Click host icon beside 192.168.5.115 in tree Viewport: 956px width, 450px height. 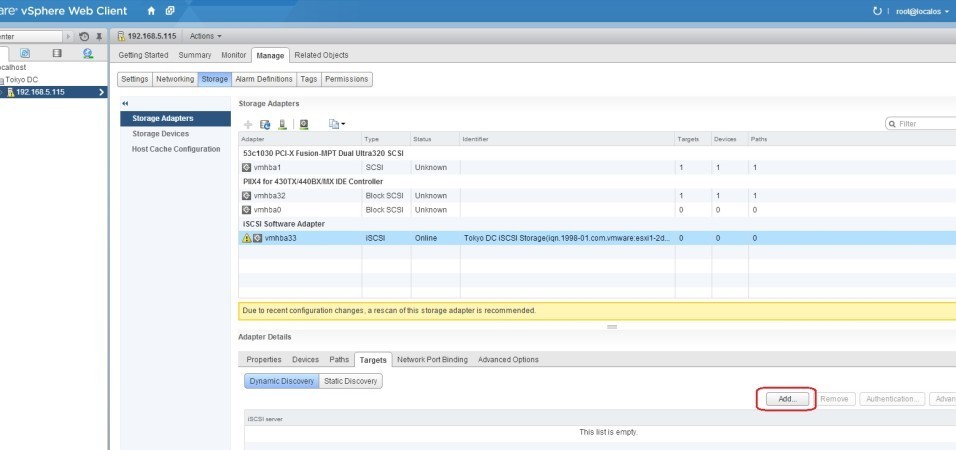(x=10, y=92)
